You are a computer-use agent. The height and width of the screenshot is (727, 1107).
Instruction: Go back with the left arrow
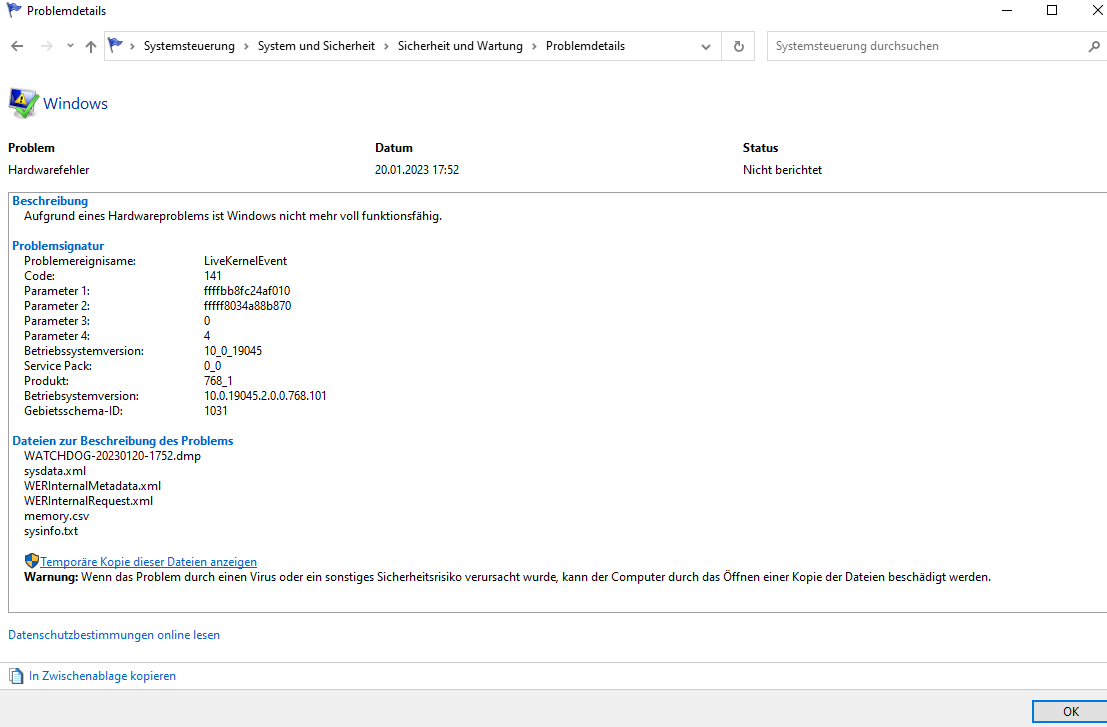tap(17, 46)
